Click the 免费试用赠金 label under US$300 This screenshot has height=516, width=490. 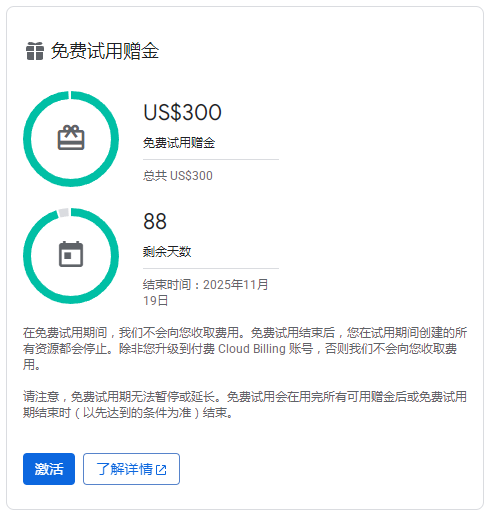pos(179,143)
